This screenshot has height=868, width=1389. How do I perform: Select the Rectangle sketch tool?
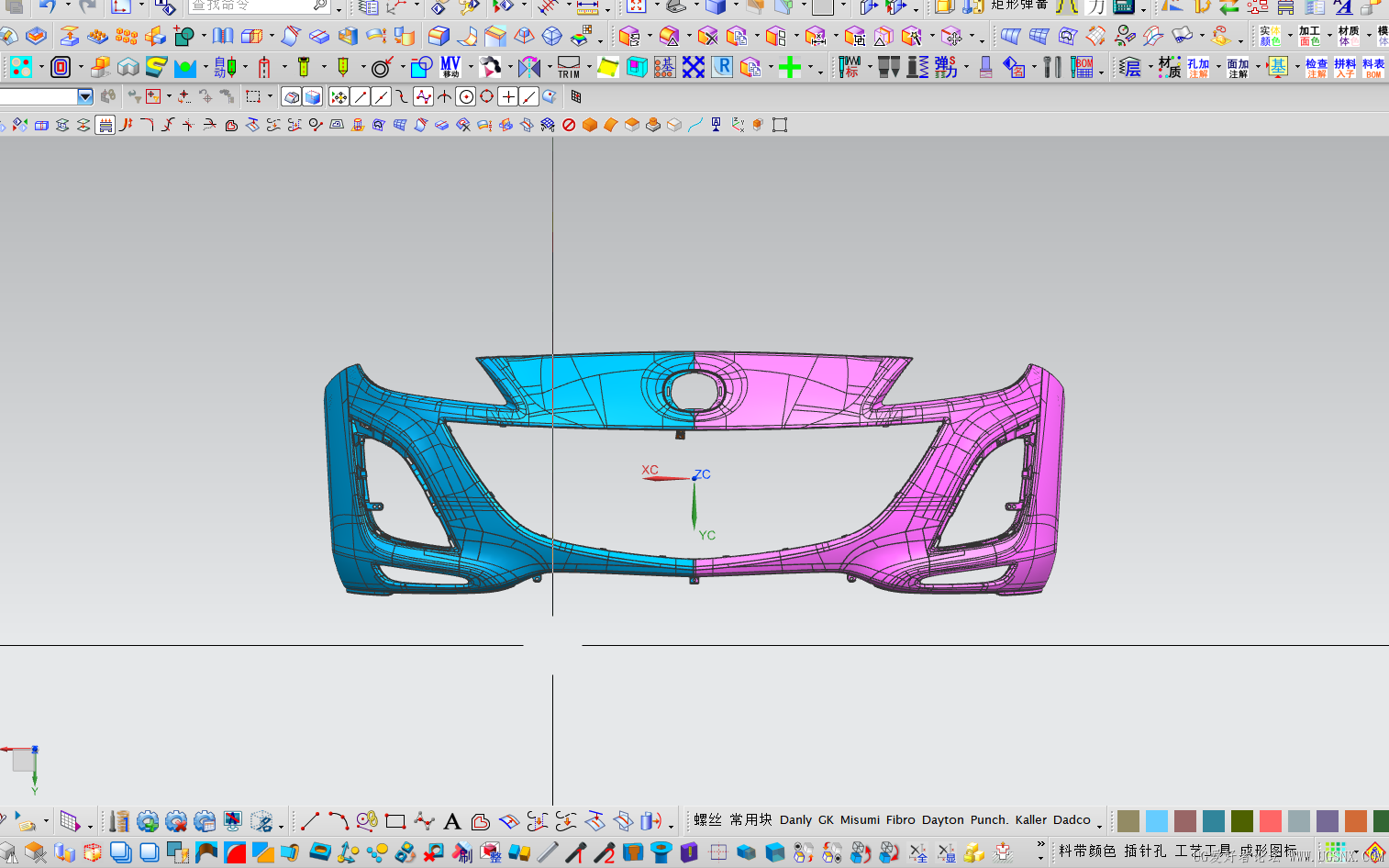pos(395,821)
